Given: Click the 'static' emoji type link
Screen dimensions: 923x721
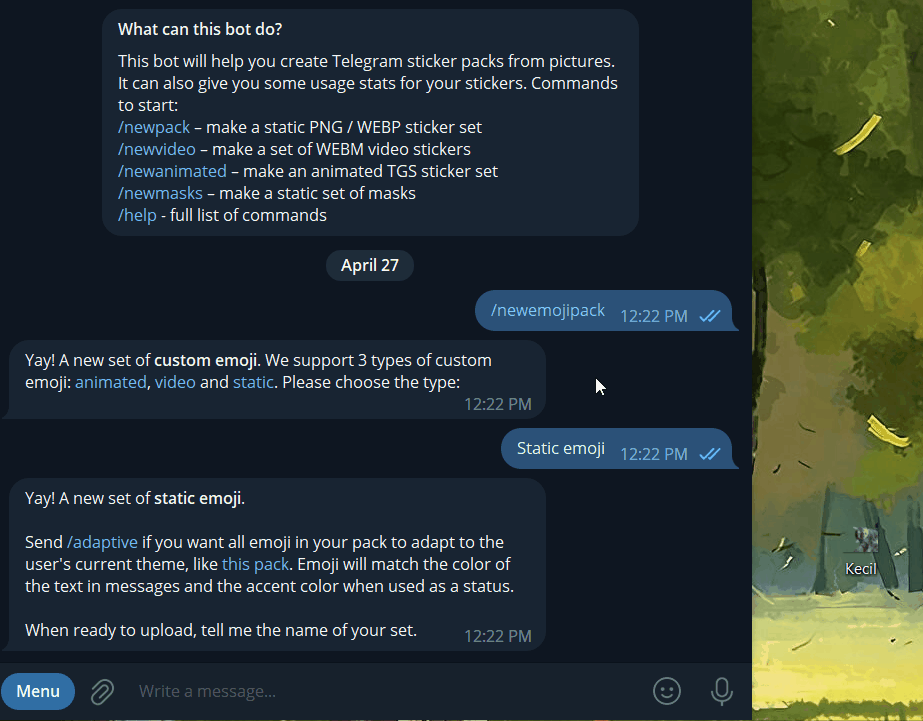Looking at the screenshot, I should (253, 382).
